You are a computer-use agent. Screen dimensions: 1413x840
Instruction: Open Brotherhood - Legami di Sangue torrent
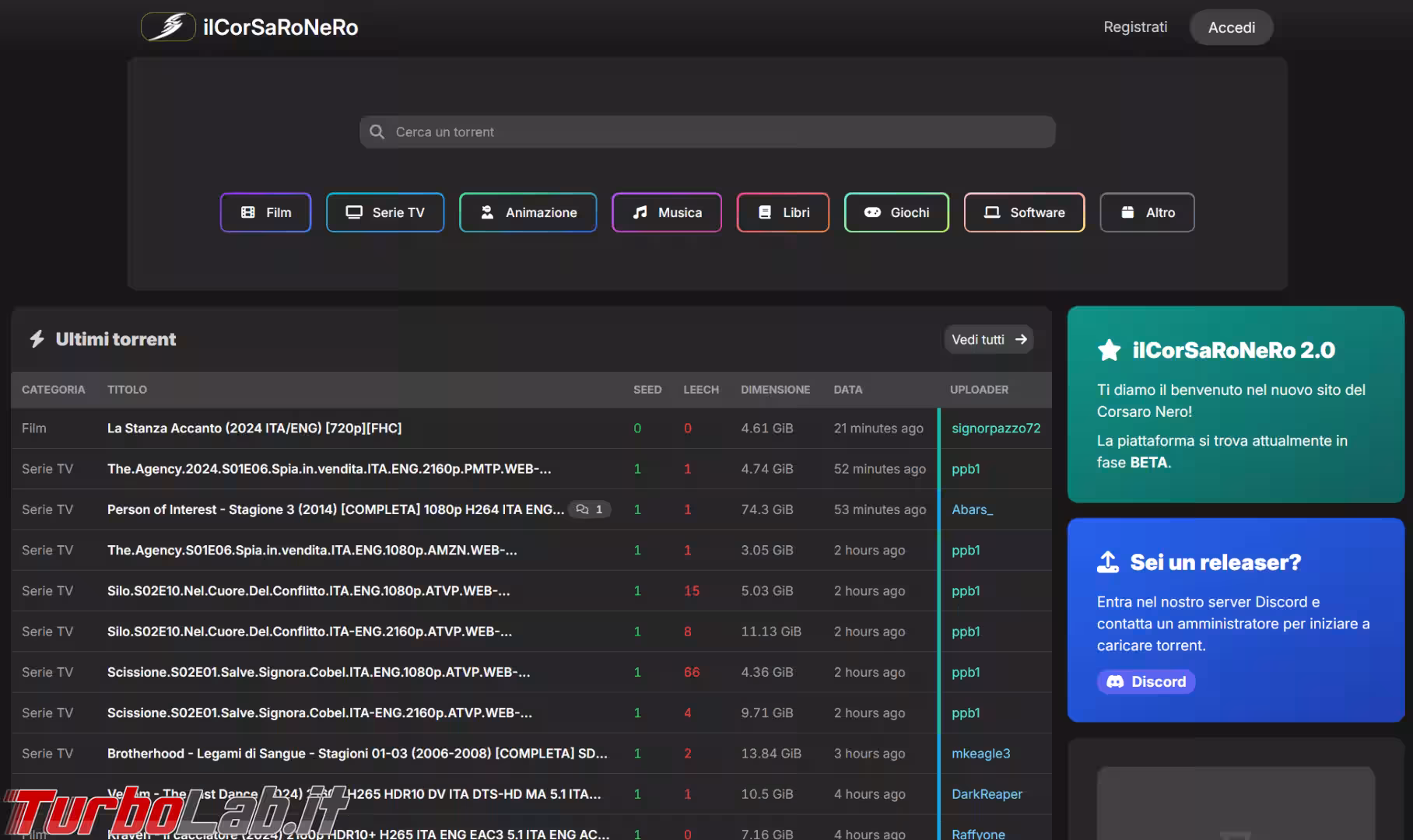pos(358,754)
